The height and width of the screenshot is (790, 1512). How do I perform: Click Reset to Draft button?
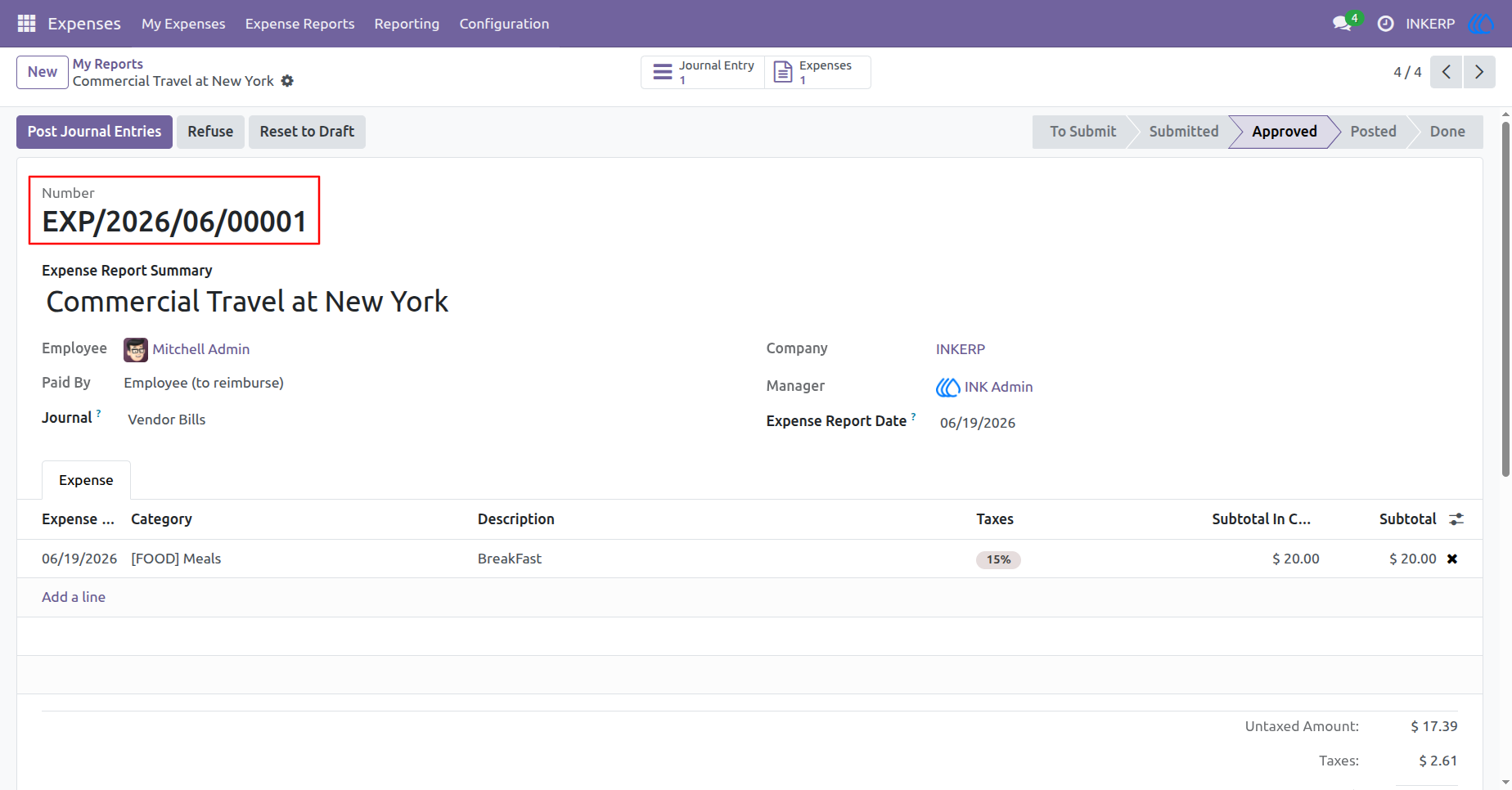tap(307, 132)
